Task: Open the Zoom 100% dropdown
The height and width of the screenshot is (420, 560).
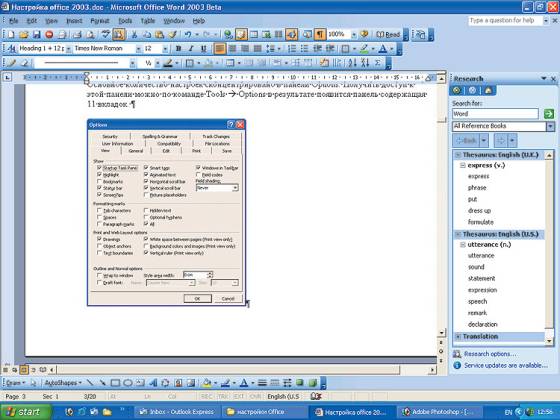Action: pyautogui.click(x=354, y=35)
